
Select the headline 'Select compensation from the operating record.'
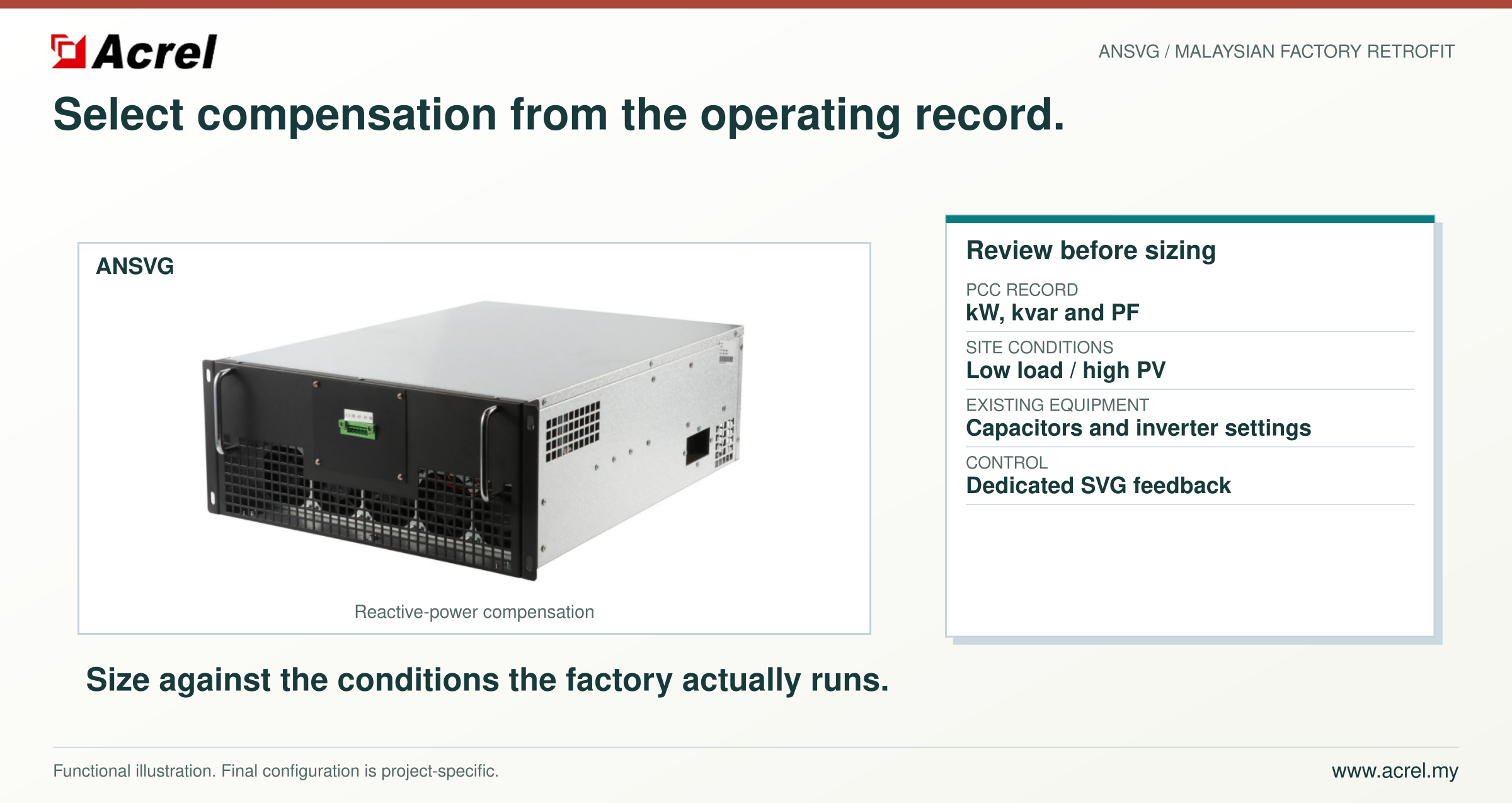(559, 115)
